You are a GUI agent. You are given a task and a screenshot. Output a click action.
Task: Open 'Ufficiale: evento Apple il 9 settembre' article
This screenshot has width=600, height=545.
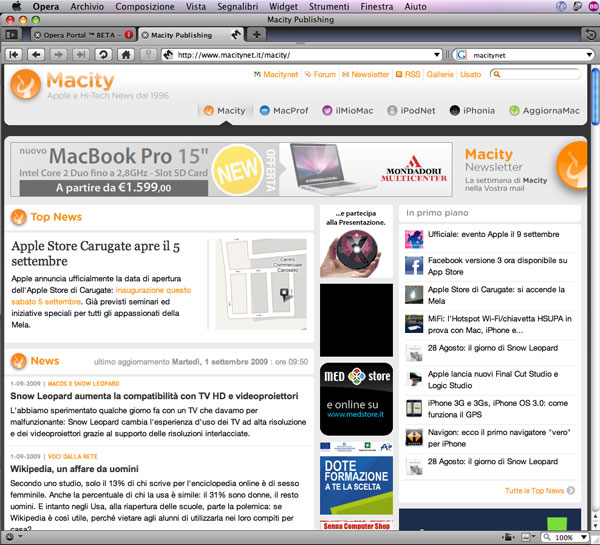(x=493, y=234)
